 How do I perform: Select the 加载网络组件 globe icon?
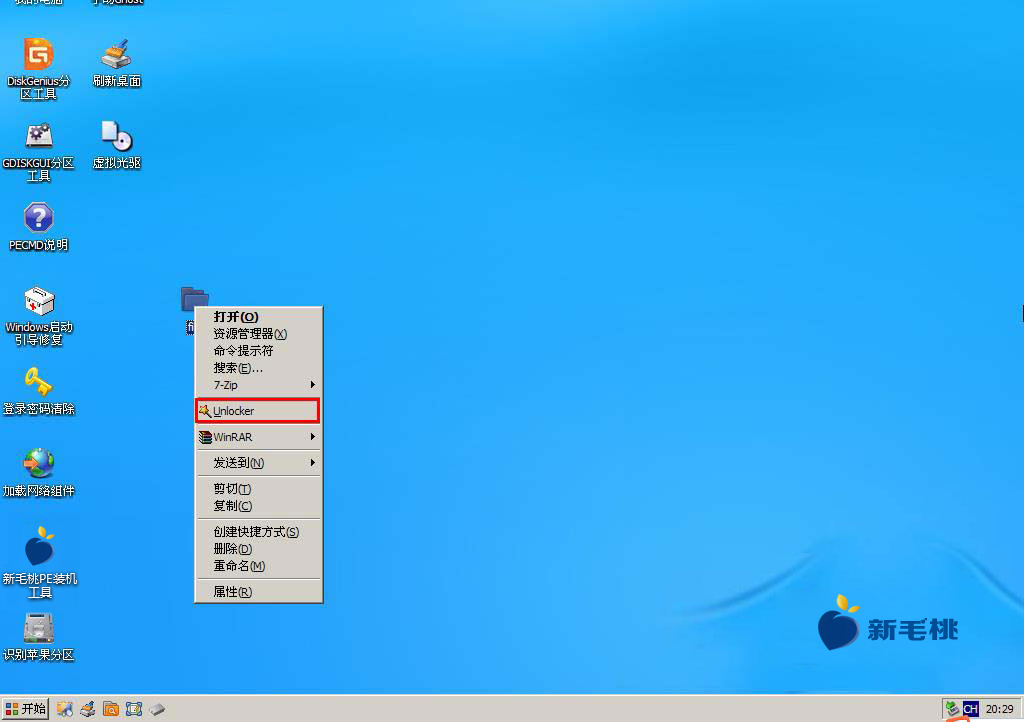(x=39, y=473)
